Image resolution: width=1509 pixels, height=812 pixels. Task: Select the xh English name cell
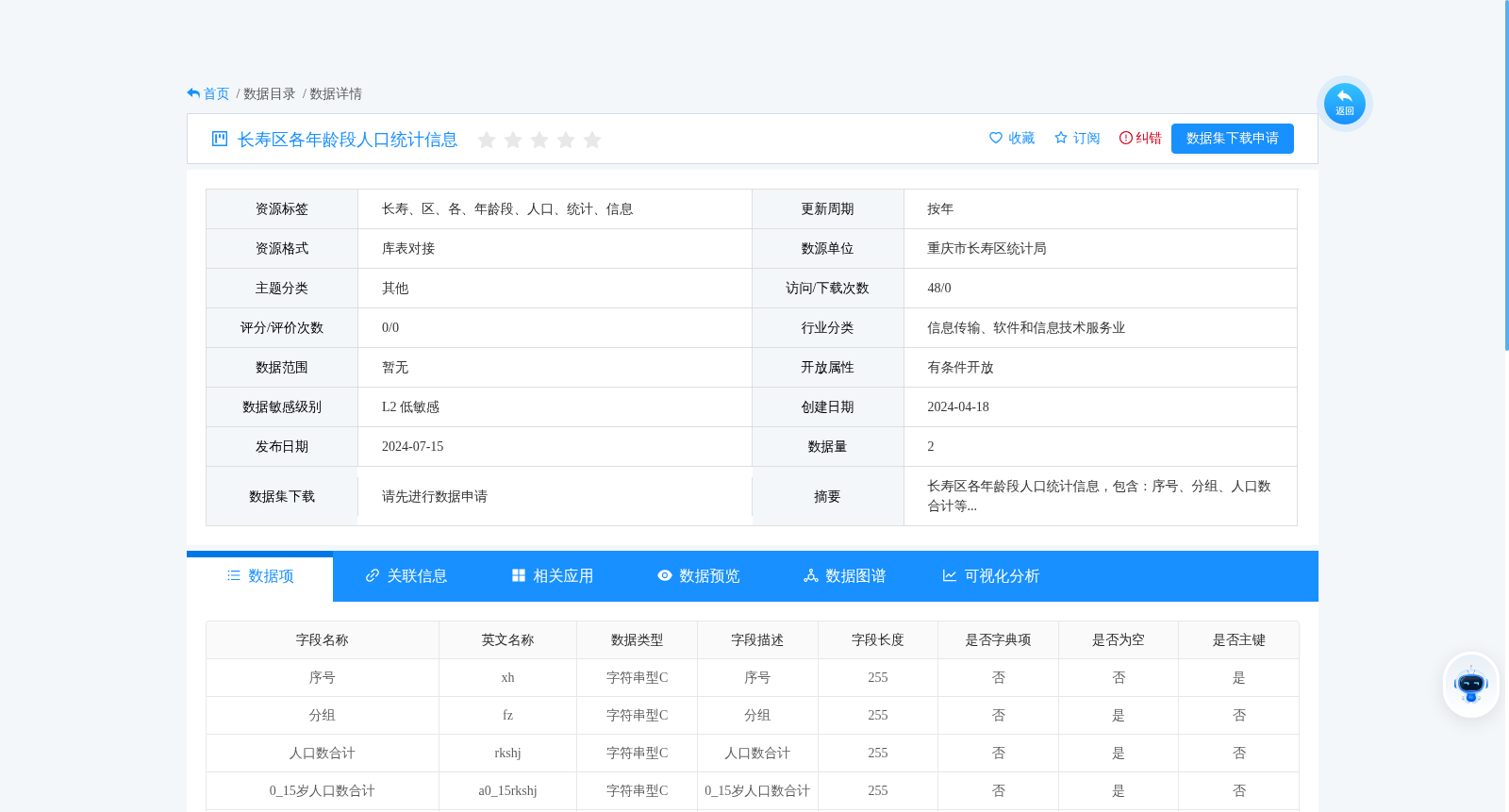tap(508, 677)
